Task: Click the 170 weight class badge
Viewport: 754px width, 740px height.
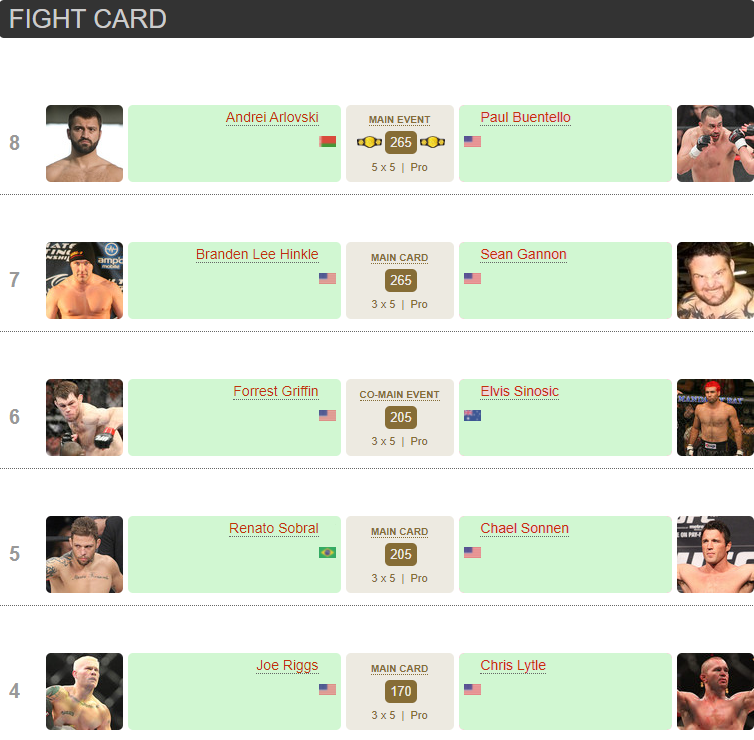Action: click(x=401, y=691)
